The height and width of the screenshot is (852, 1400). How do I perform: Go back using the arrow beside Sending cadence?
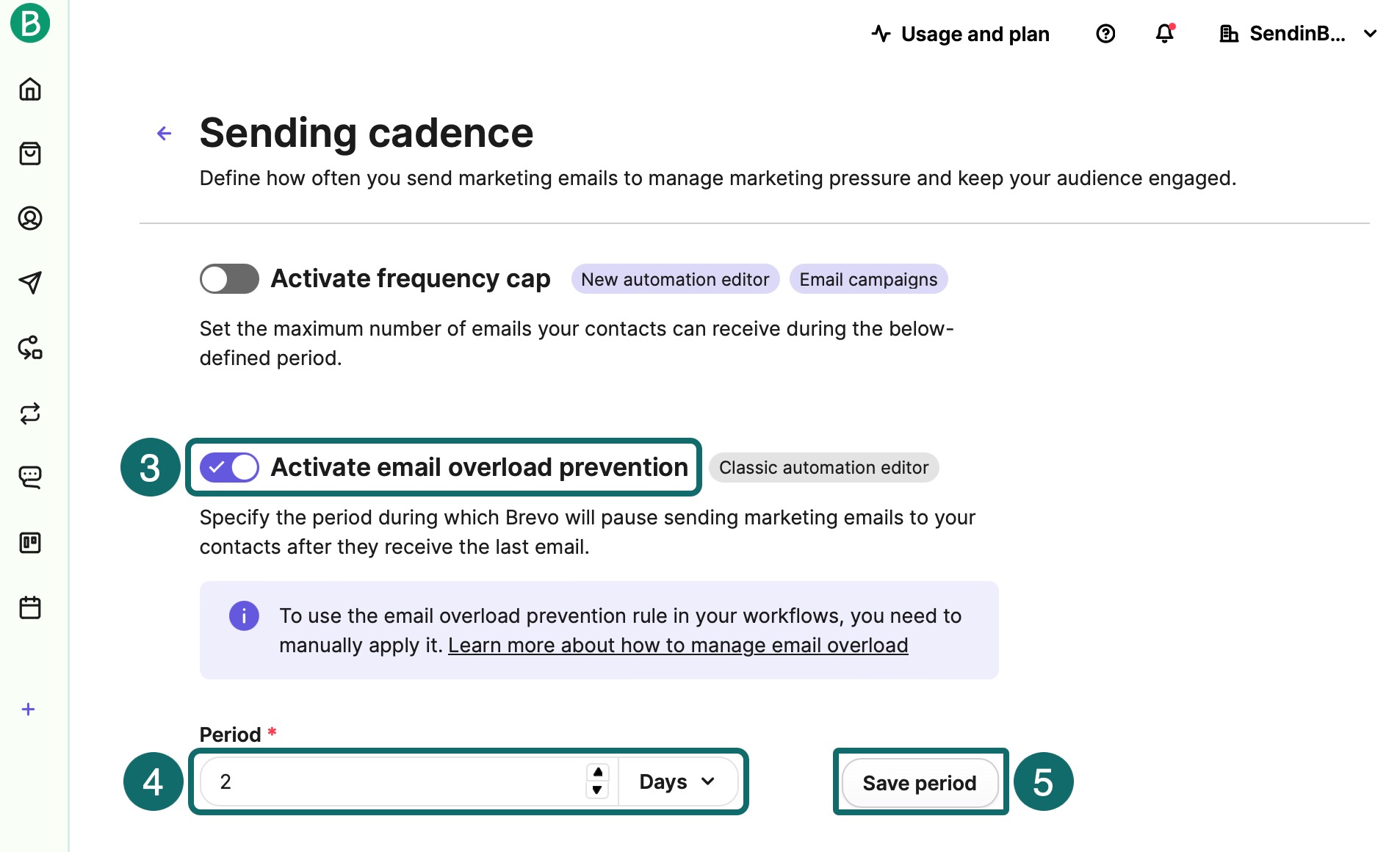pyautogui.click(x=162, y=133)
